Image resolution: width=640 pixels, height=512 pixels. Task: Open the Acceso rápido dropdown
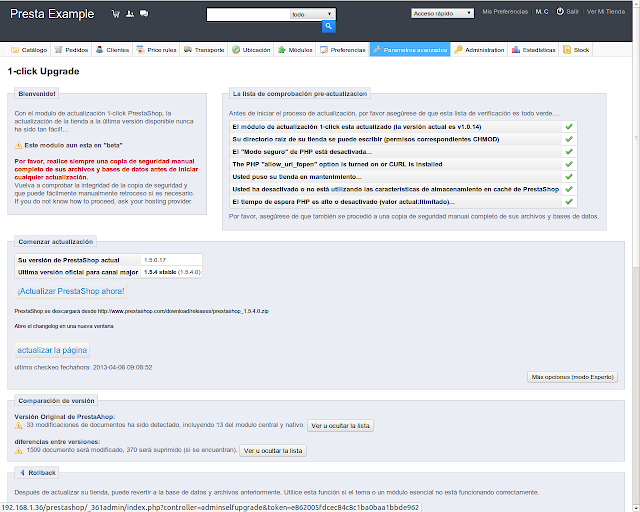pos(442,13)
